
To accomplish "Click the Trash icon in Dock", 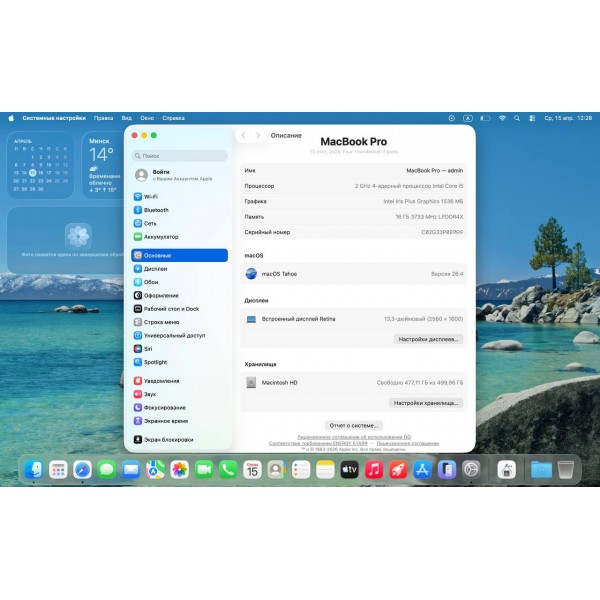I will pos(566,469).
